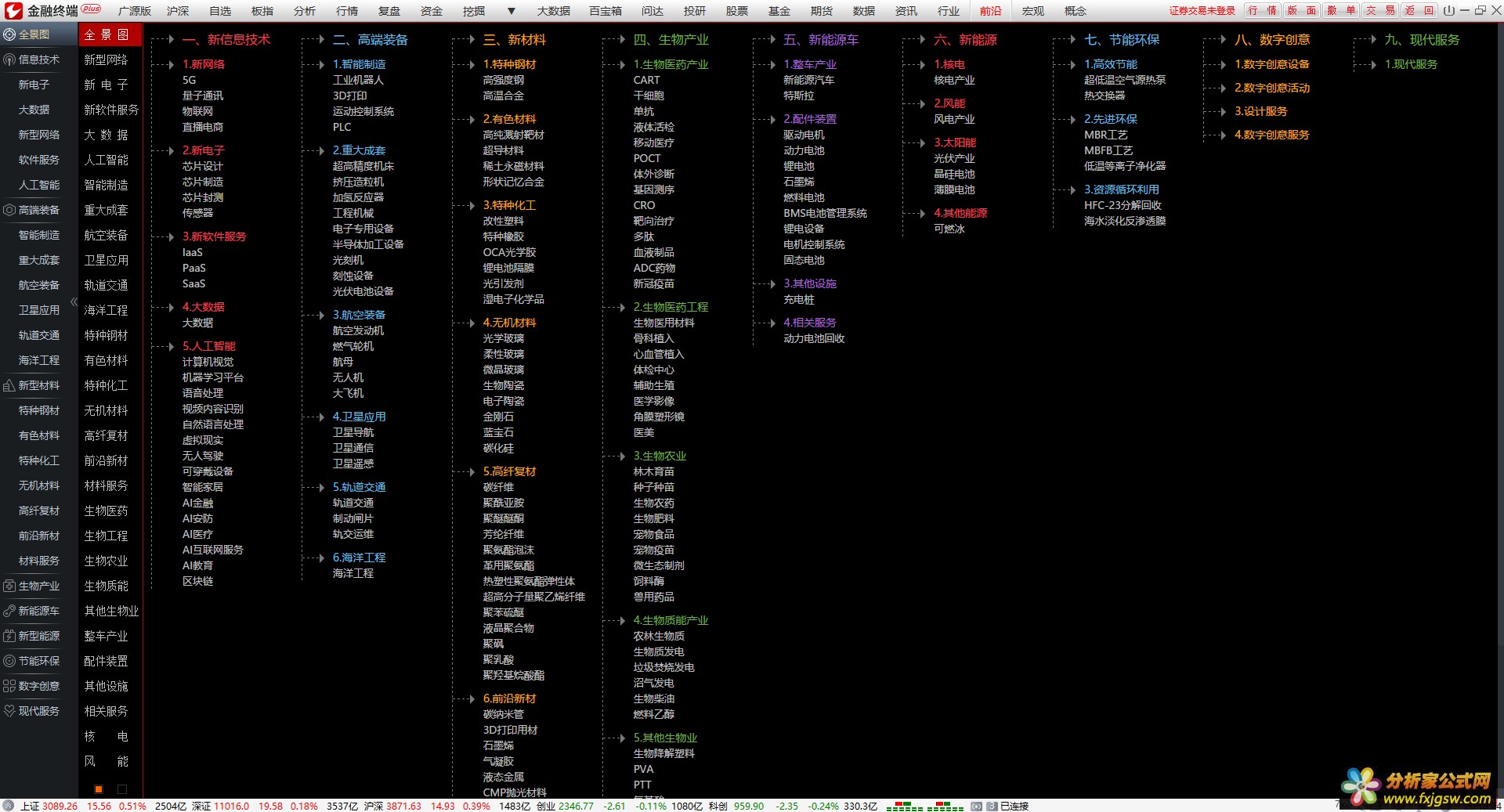Viewport: 1504px width, 812px height.
Task: Open the 3.太阳能 subcategory
Action: [955, 143]
